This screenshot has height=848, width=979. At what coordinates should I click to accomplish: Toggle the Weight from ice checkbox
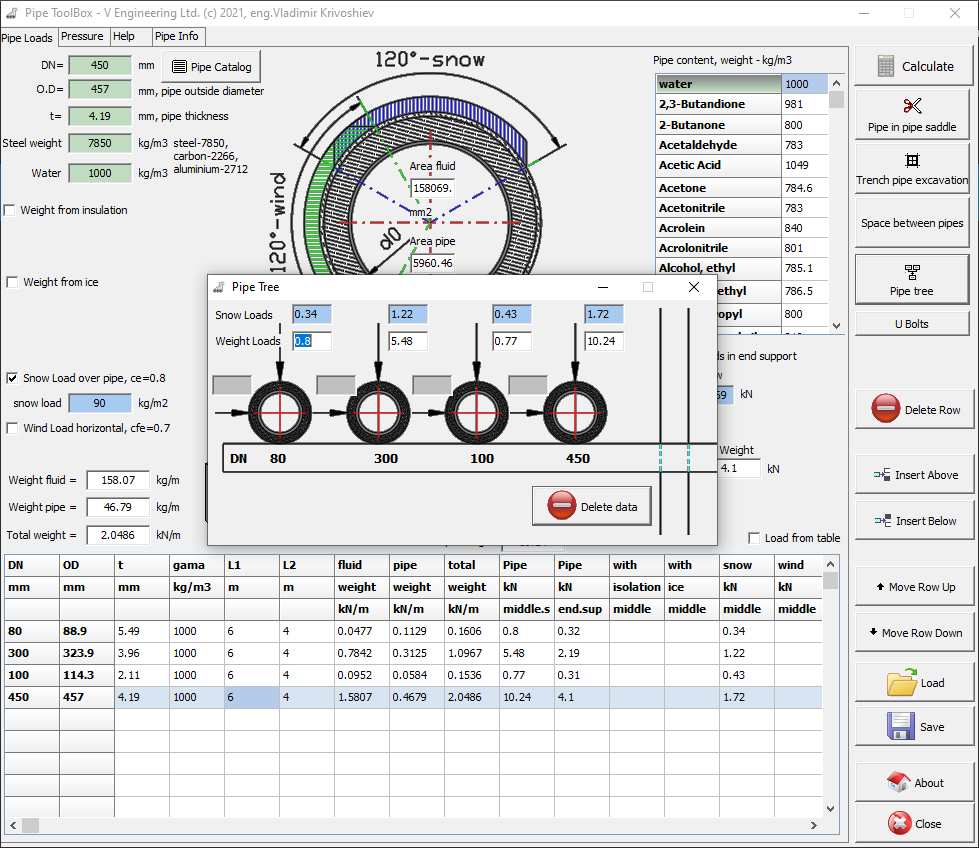(x=12, y=282)
